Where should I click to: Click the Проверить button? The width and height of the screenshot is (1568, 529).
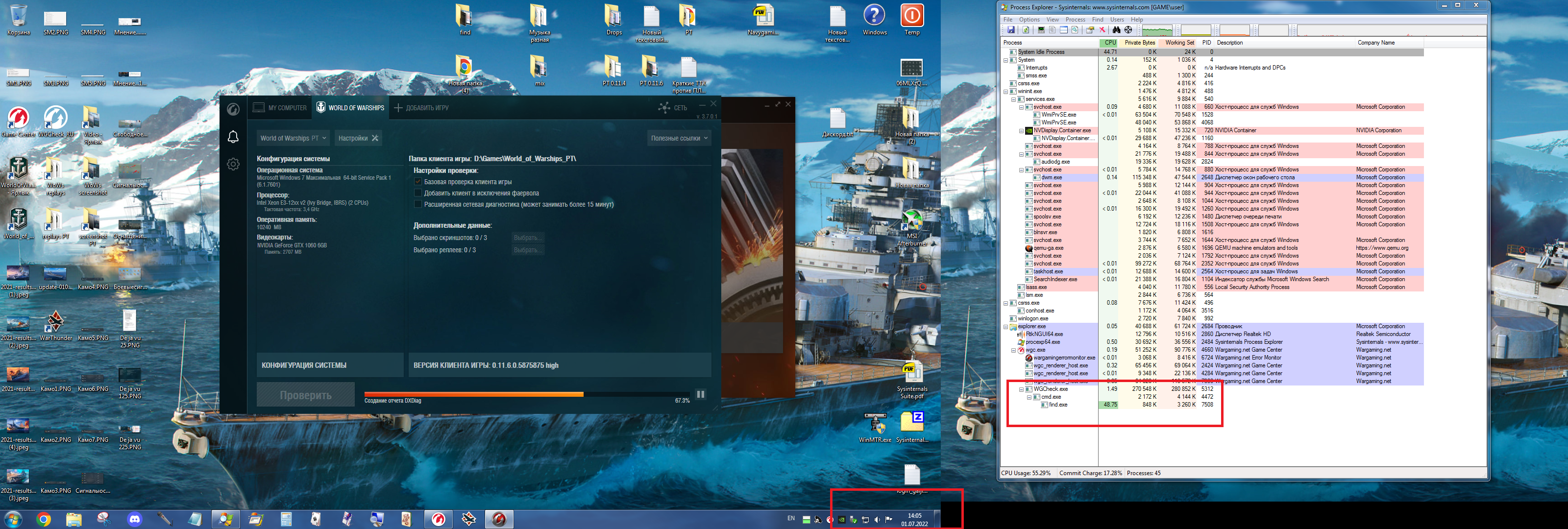point(306,394)
